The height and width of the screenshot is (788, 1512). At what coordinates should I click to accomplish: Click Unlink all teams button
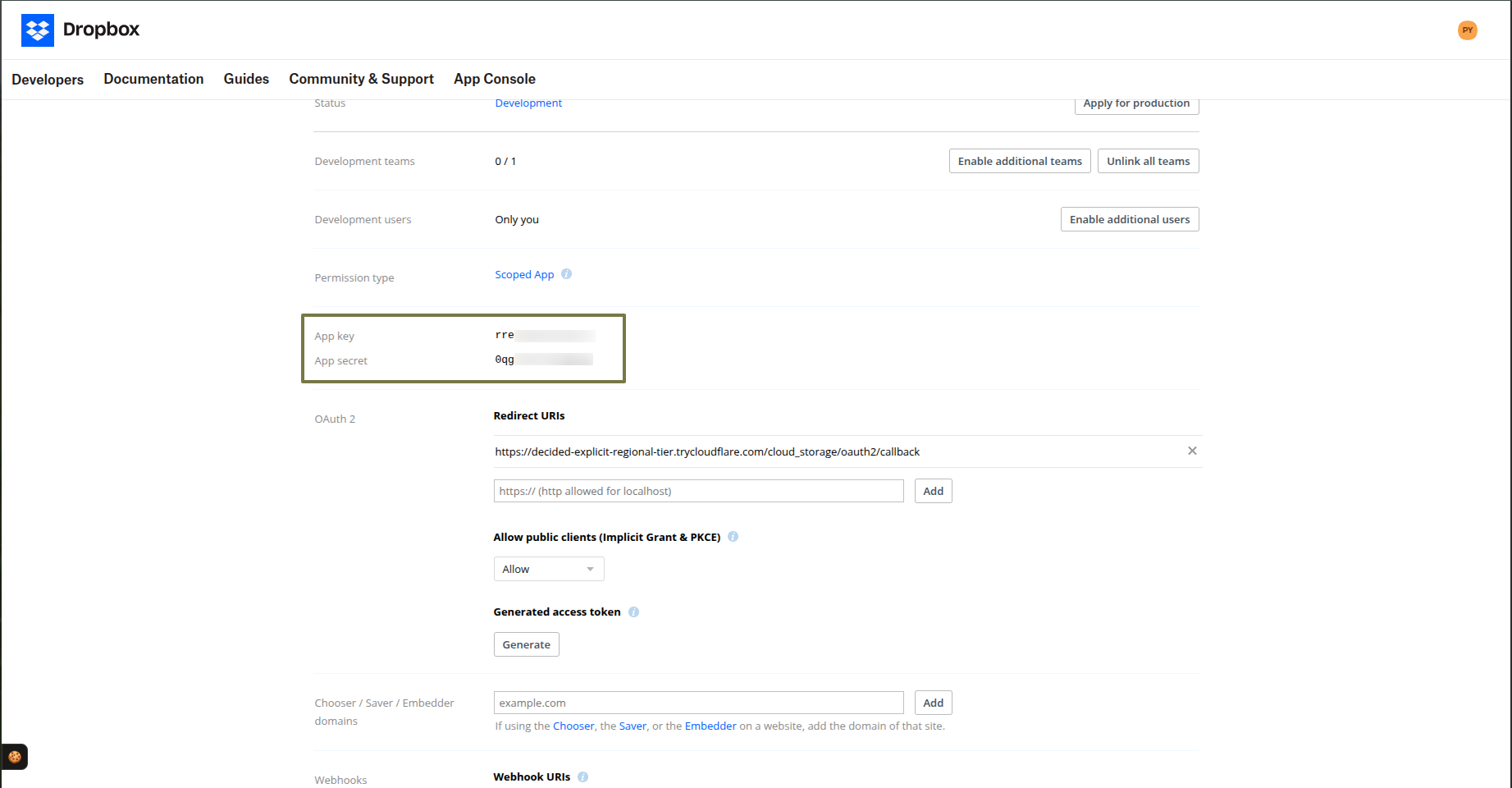[1149, 161]
